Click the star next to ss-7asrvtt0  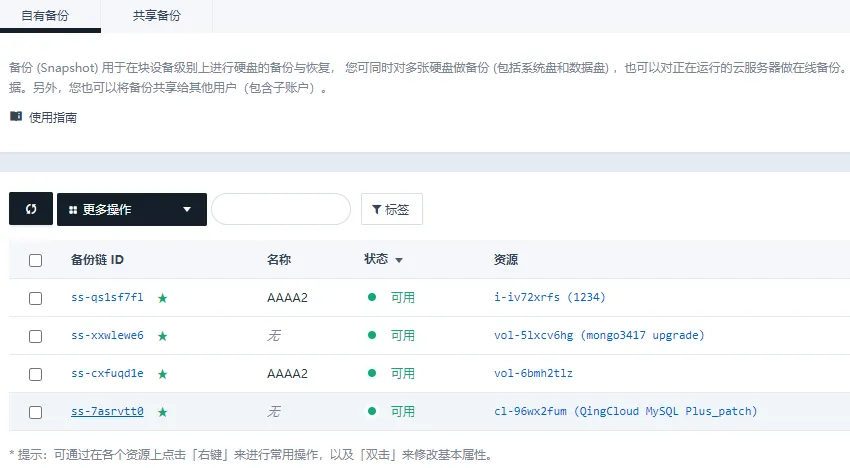[163, 412]
